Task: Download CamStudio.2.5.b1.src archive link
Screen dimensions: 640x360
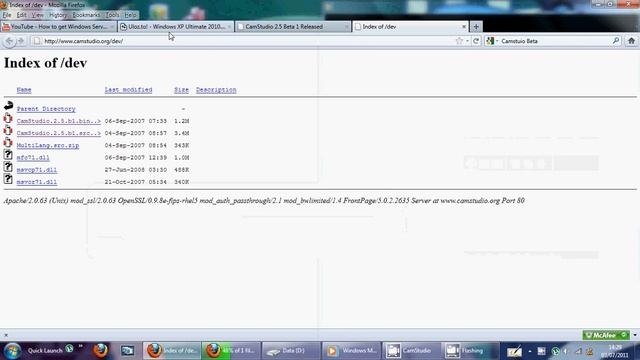Action: (59, 133)
